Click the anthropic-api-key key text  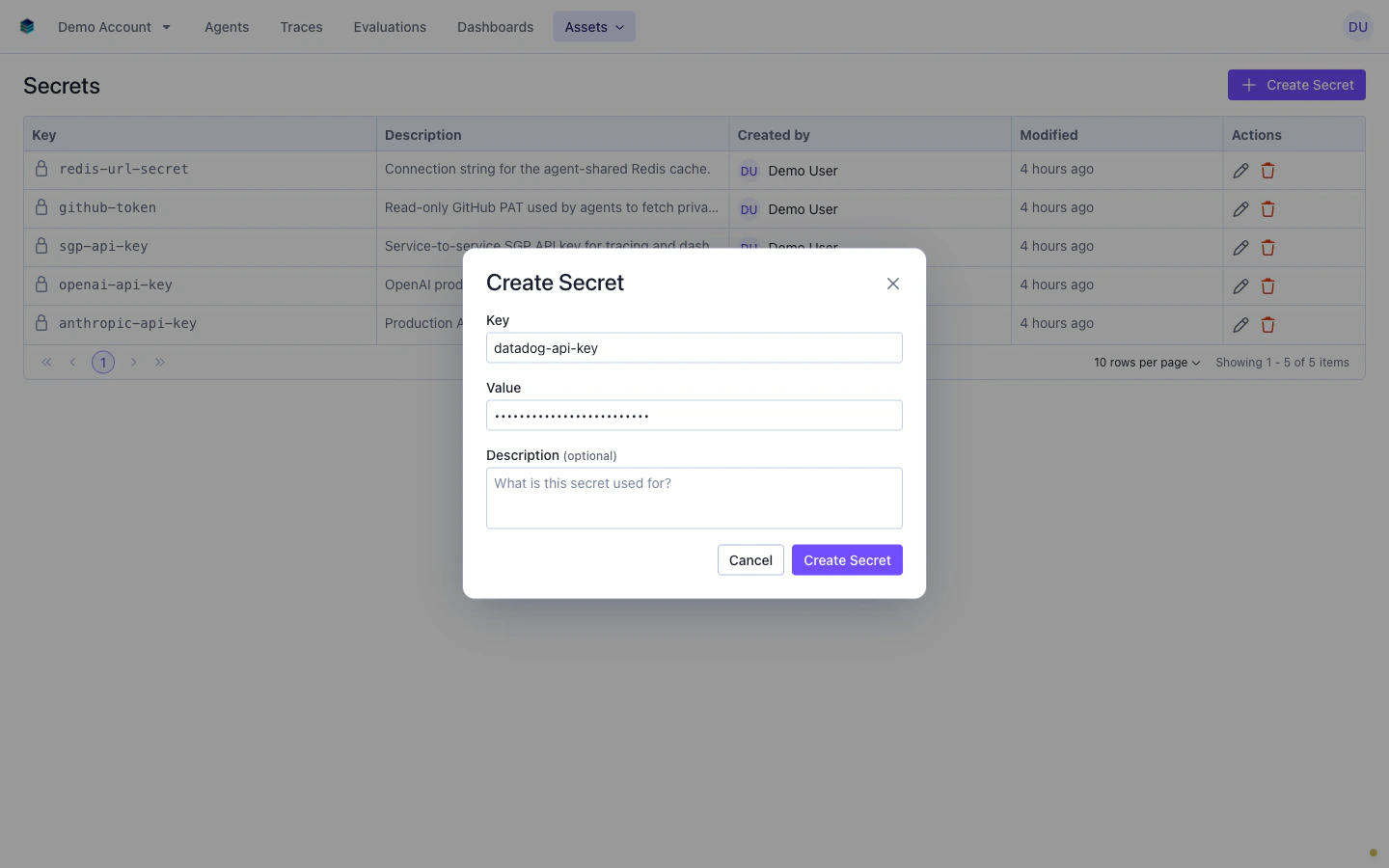pos(127,323)
